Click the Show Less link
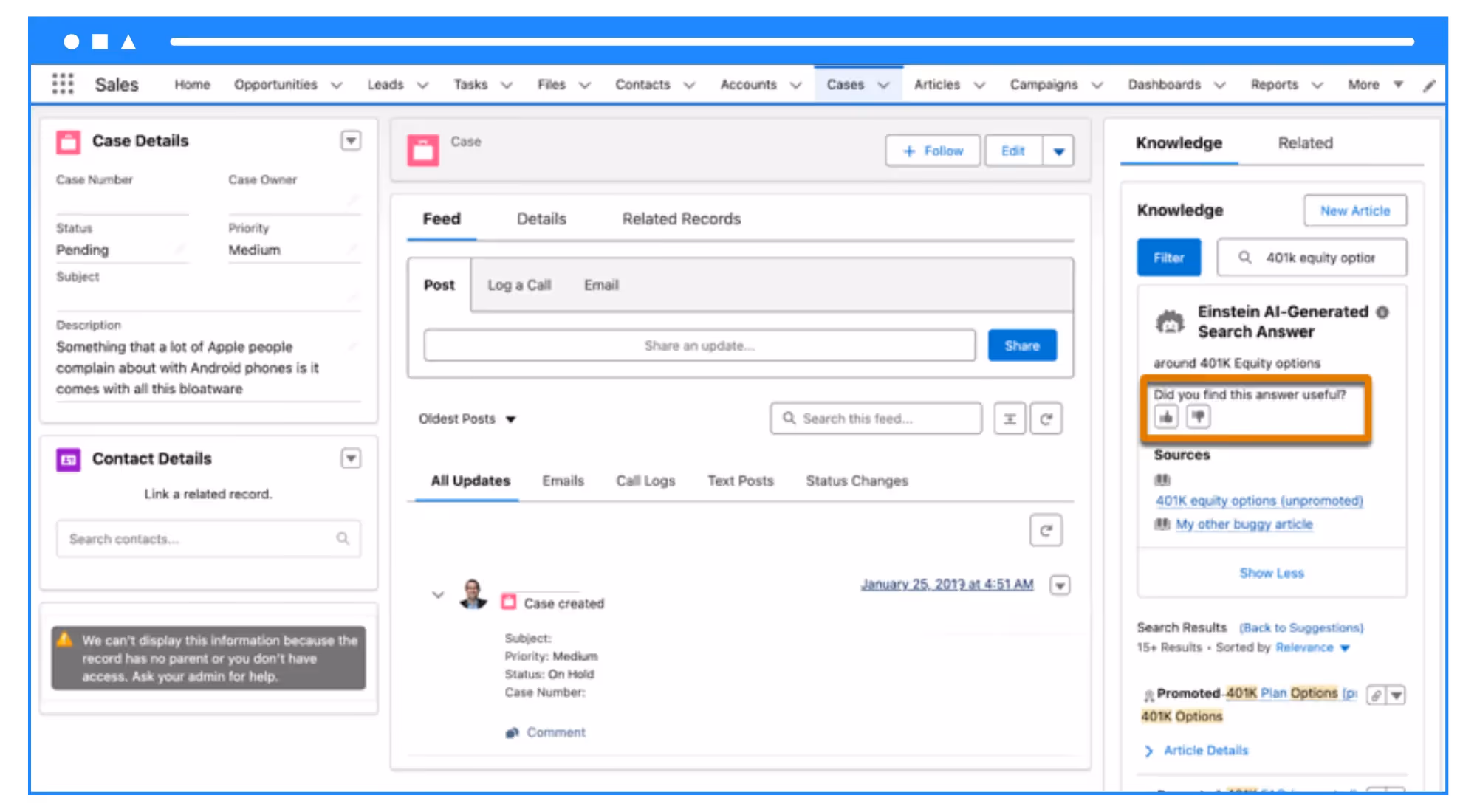Image resolution: width=1477 pixels, height=812 pixels. [1272, 574]
